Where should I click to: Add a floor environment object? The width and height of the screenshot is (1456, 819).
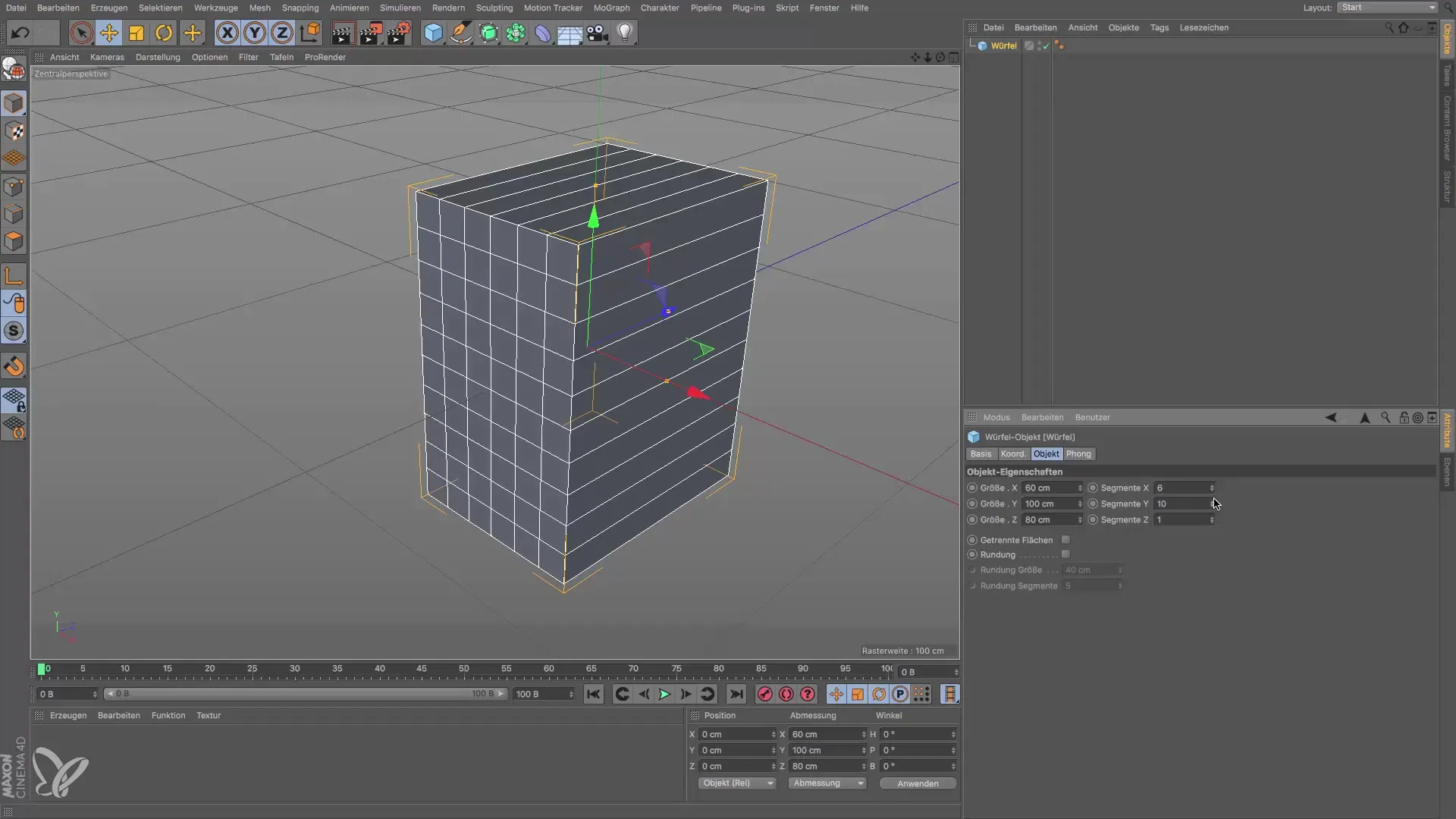(x=570, y=33)
